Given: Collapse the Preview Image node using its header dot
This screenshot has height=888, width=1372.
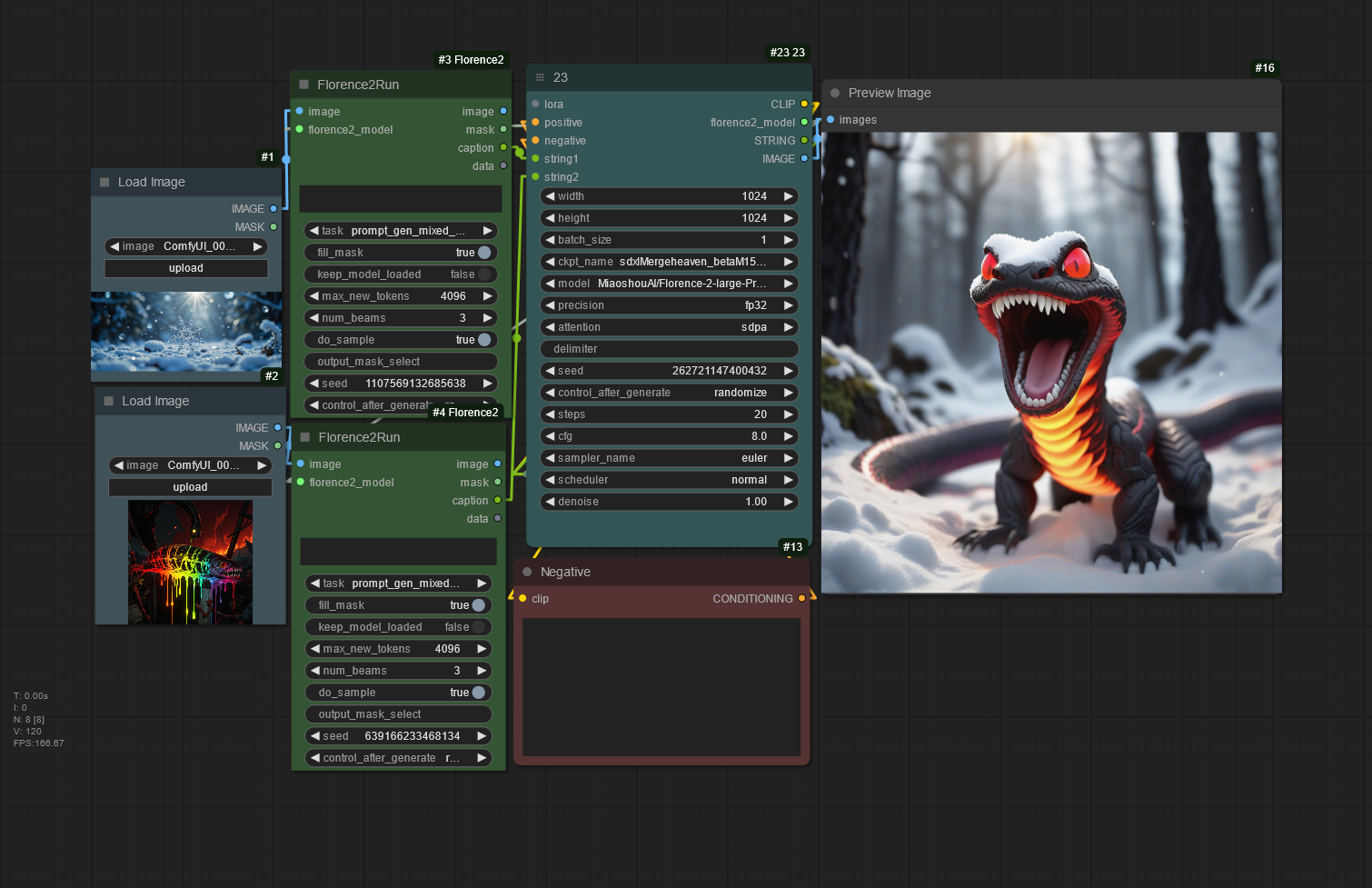Looking at the screenshot, I should 835,93.
